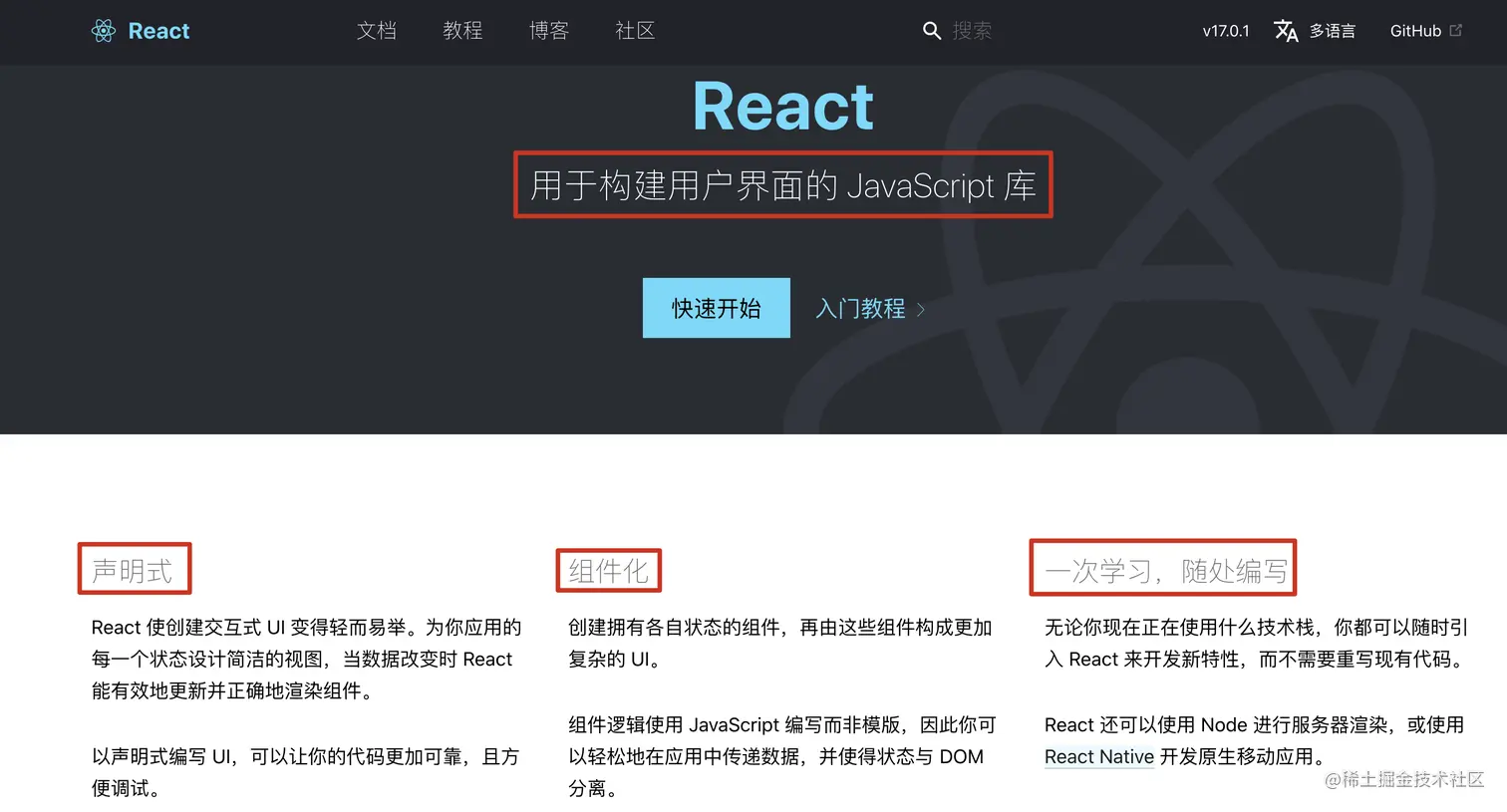Click the 用于构建用户界面的 JavaScript 库 tagline
Screen dimensions: 1507x812
pyautogui.click(x=783, y=185)
